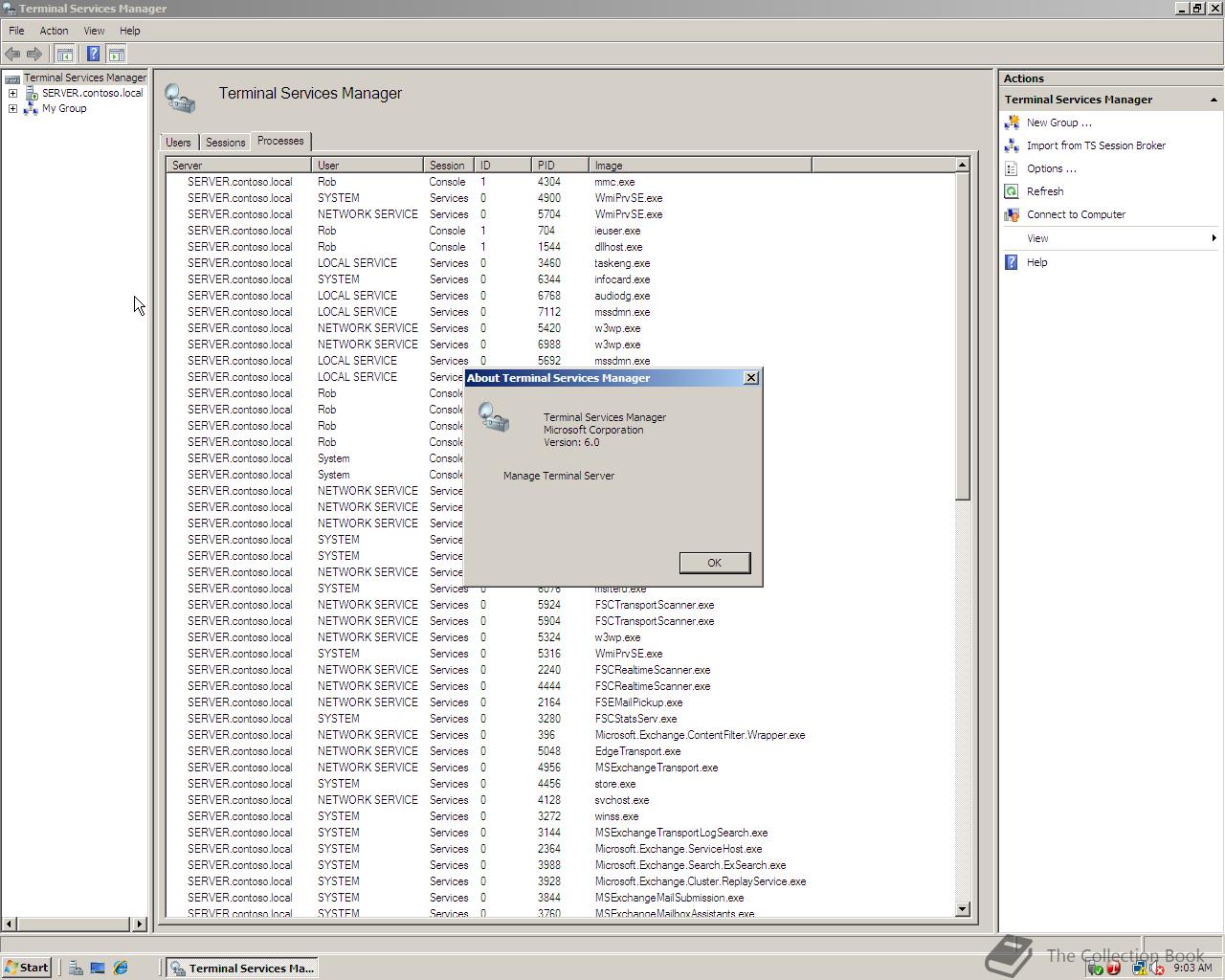This screenshot has height=980, width=1225.
Task: Select the audiodg.exe process row
Action: [x=560, y=296]
